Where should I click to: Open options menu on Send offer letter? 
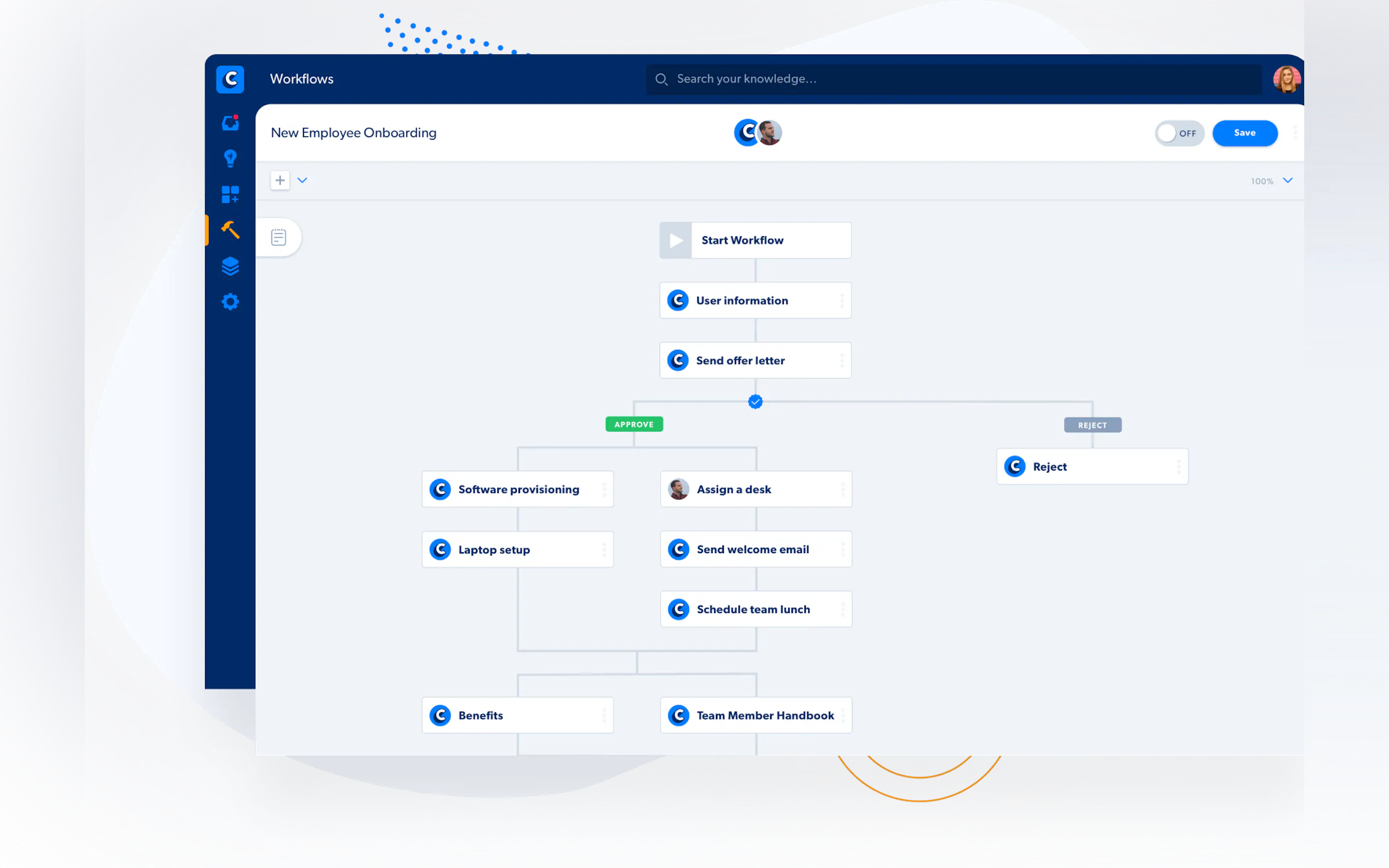click(842, 361)
